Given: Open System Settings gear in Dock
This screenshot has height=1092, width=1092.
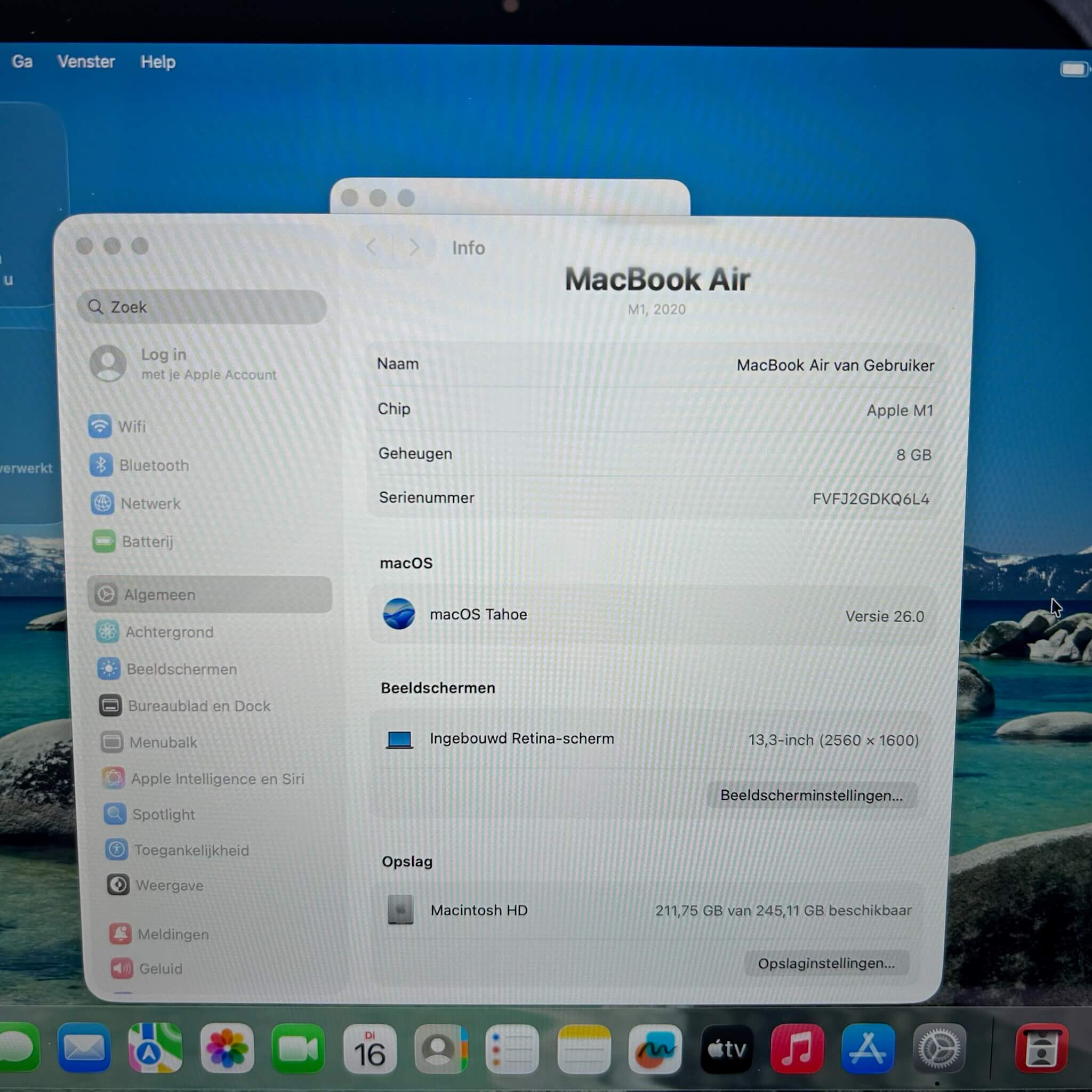Looking at the screenshot, I should pos(940,1049).
